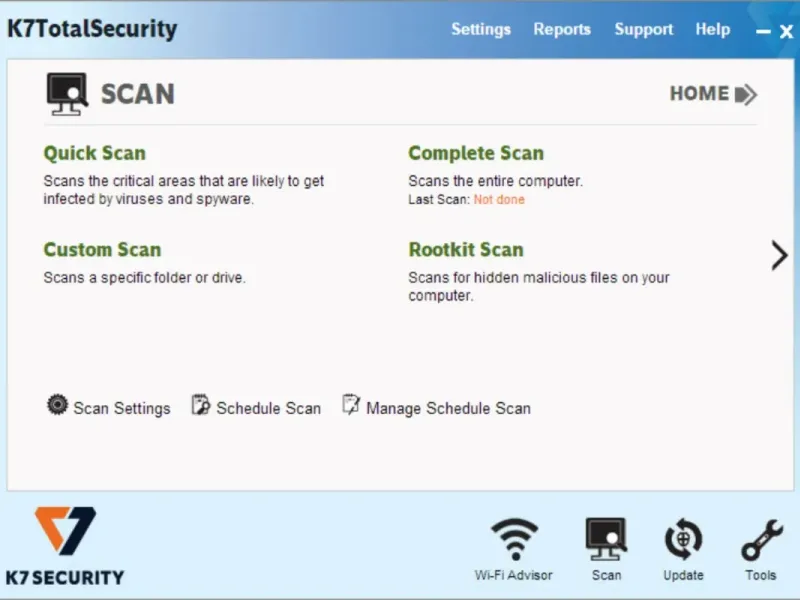Click 'Scans a specific folder or drive.' text
This screenshot has width=800, height=600.
pyautogui.click(x=144, y=278)
